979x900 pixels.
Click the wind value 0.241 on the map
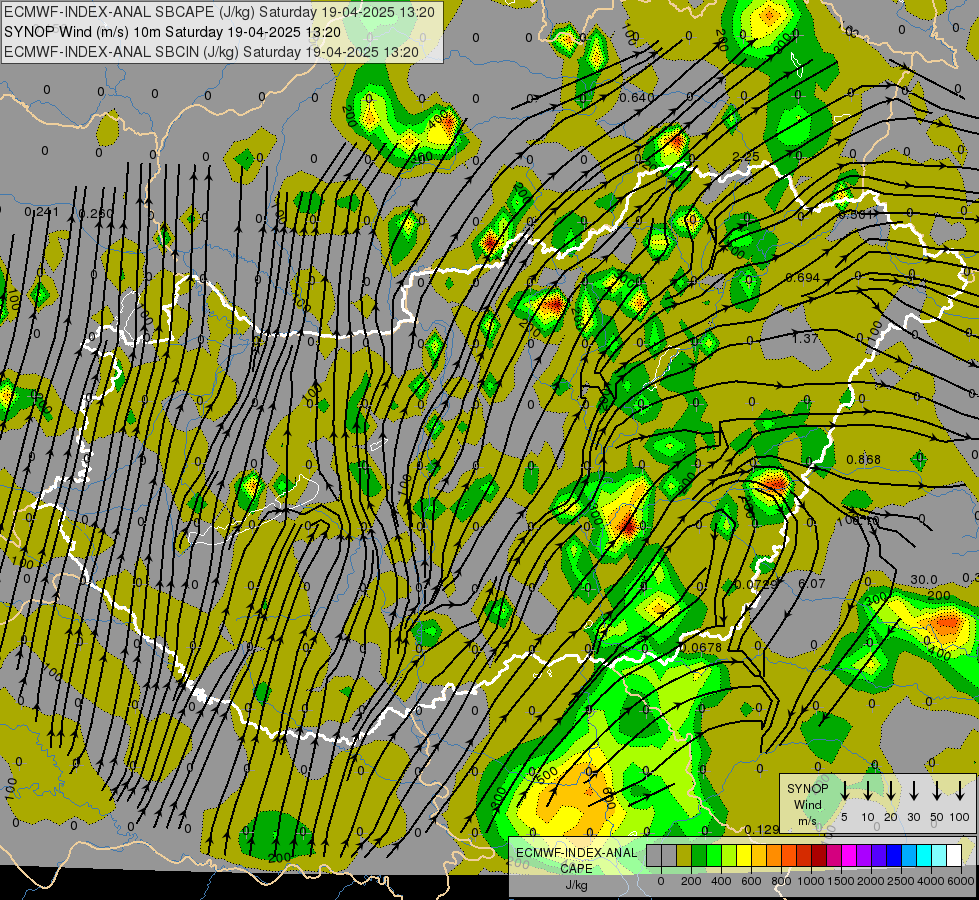pyautogui.click(x=41, y=212)
